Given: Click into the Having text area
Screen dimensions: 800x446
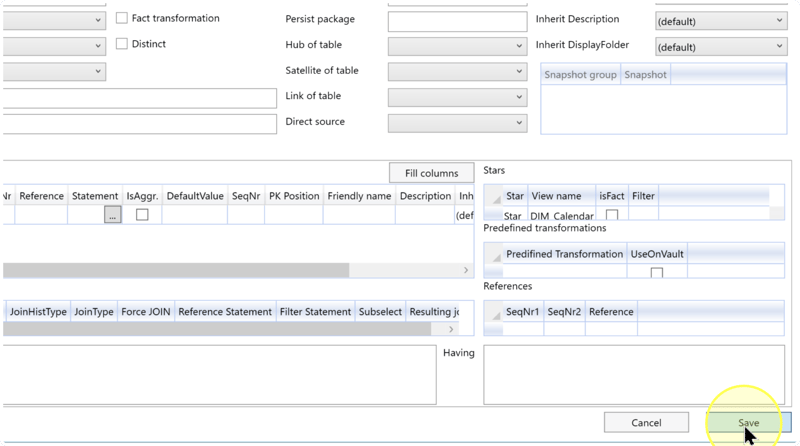Looking at the screenshot, I should pyautogui.click(x=634, y=375).
